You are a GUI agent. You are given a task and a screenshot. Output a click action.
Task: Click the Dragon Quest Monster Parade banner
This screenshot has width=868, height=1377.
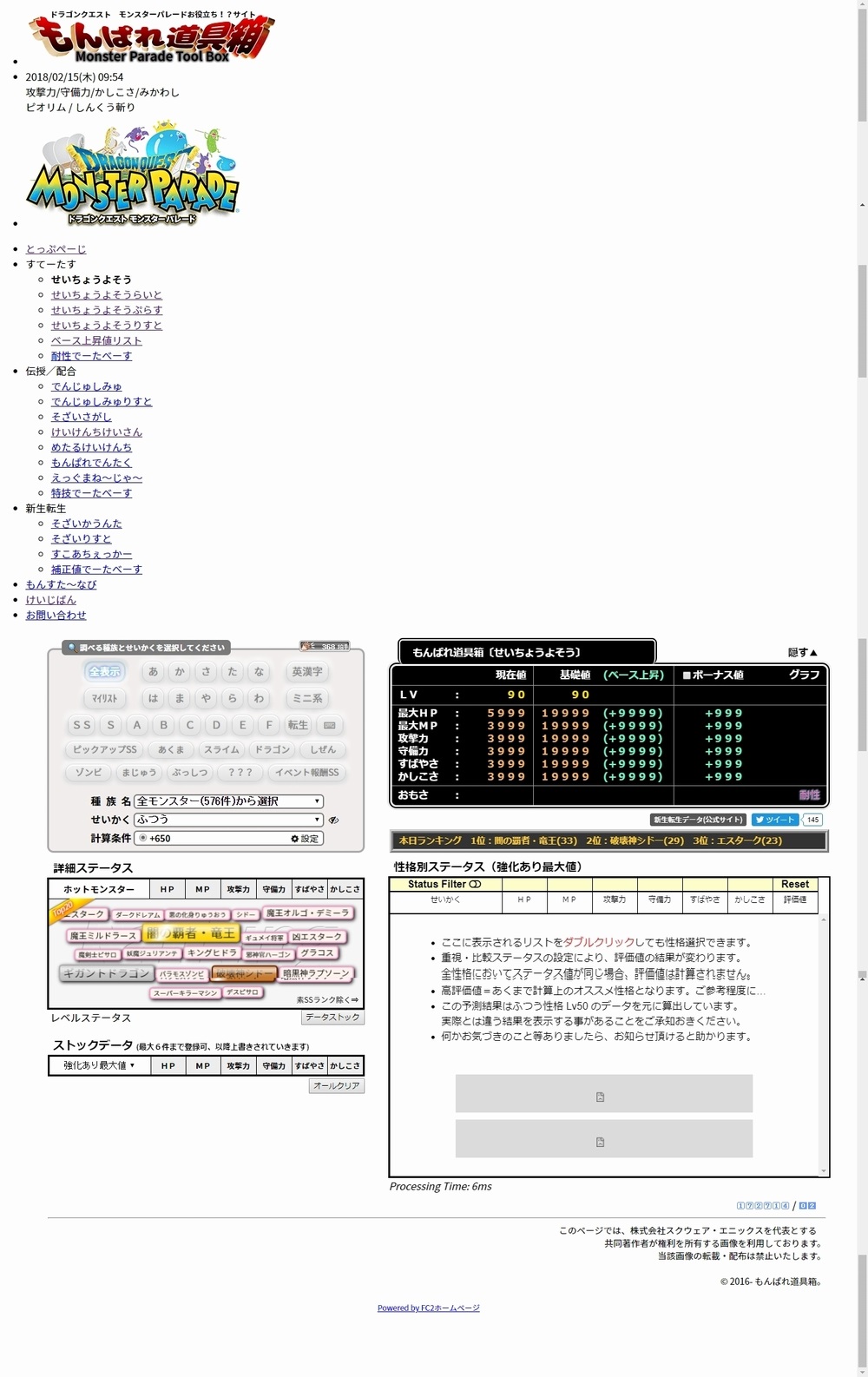[x=133, y=176]
